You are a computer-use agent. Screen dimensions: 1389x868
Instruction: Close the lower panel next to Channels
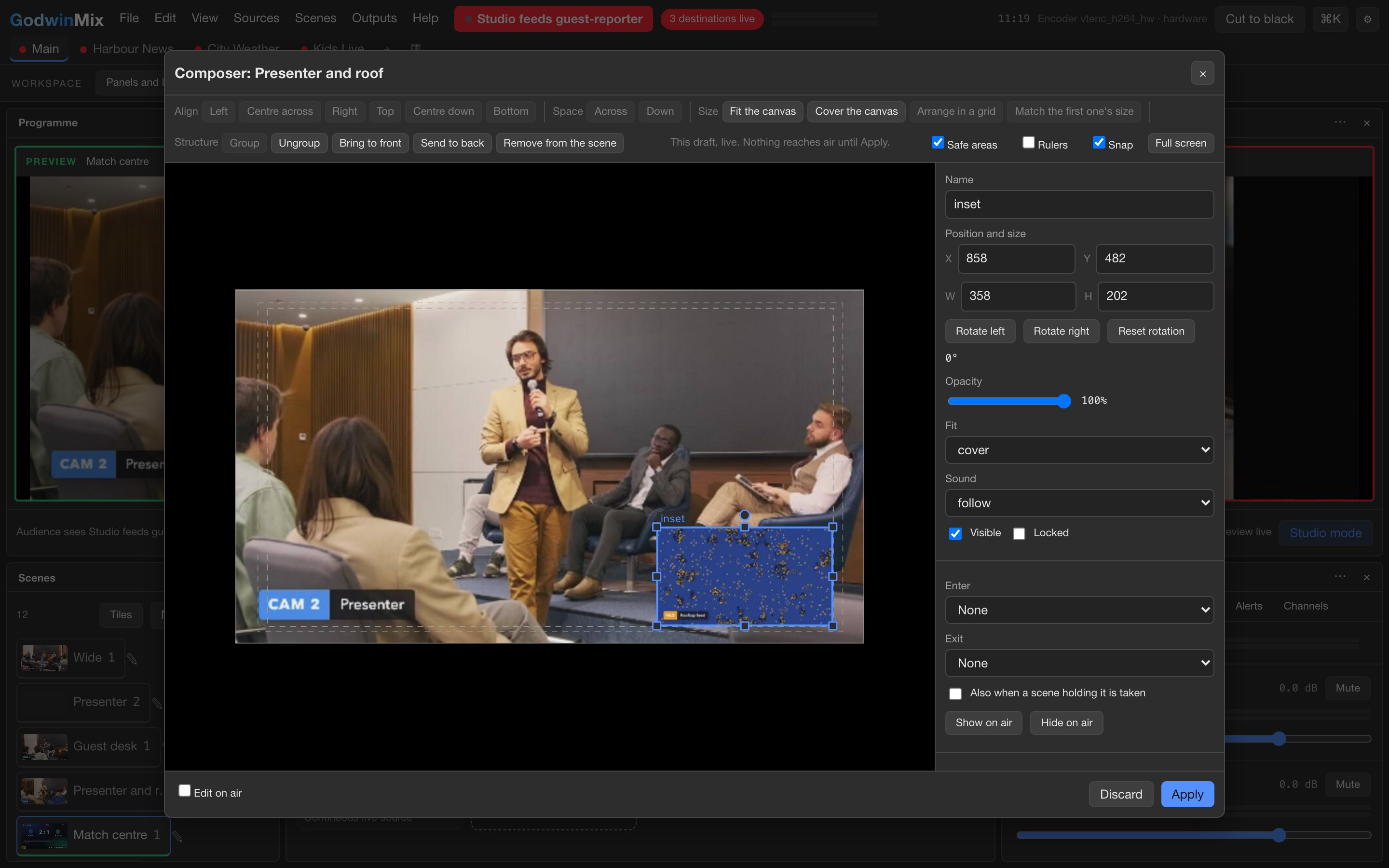tap(1367, 577)
